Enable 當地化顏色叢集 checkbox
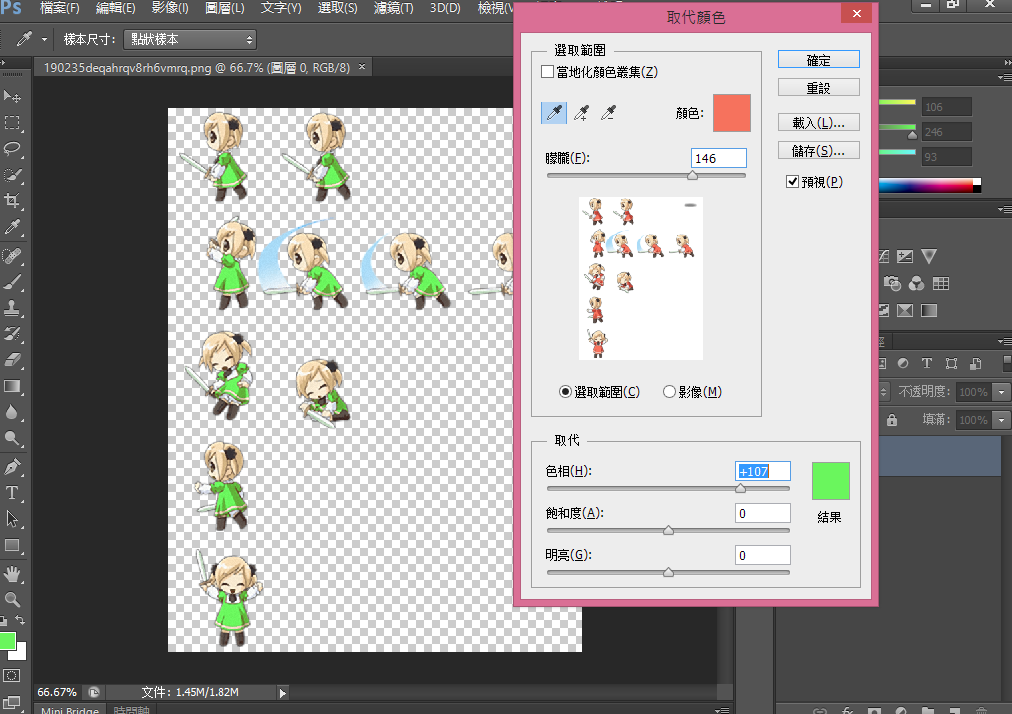1012x714 pixels. pos(547,72)
